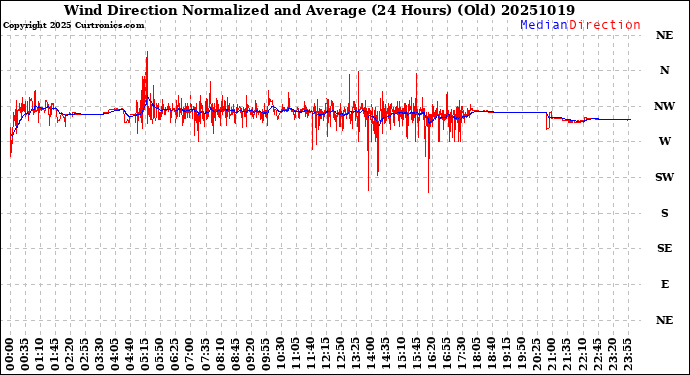Click the 01:10 time axis label
This screenshot has width=690, height=375.
point(40,355)
